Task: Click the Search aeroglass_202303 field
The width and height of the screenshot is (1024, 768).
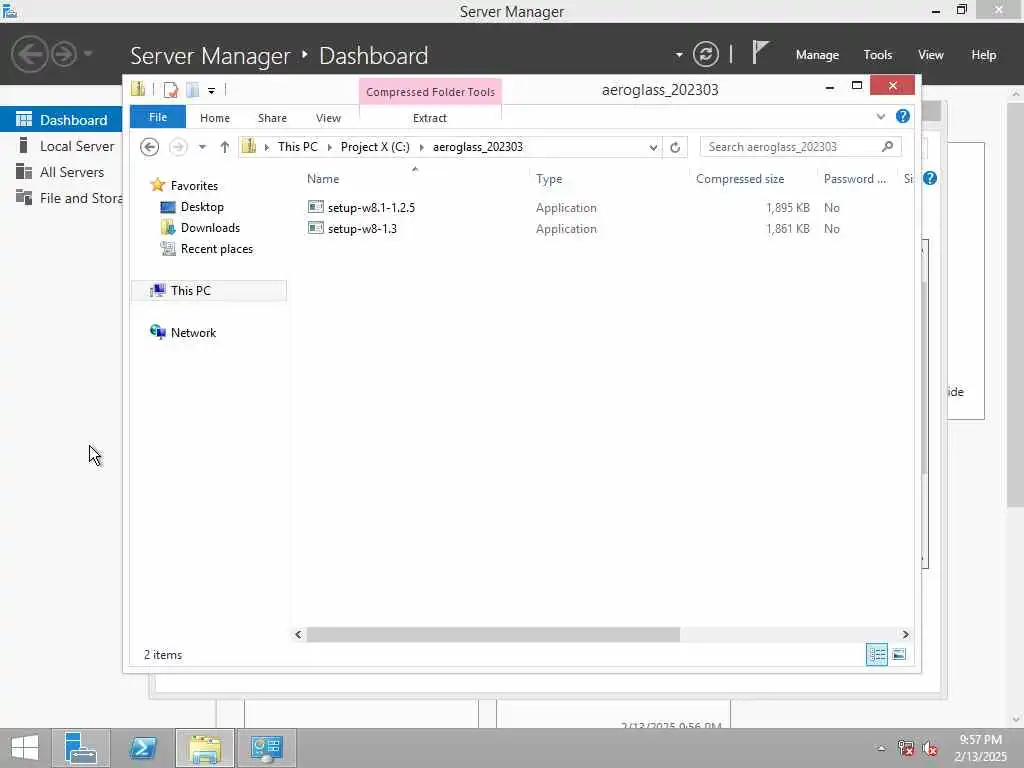Action: [801, 147]
